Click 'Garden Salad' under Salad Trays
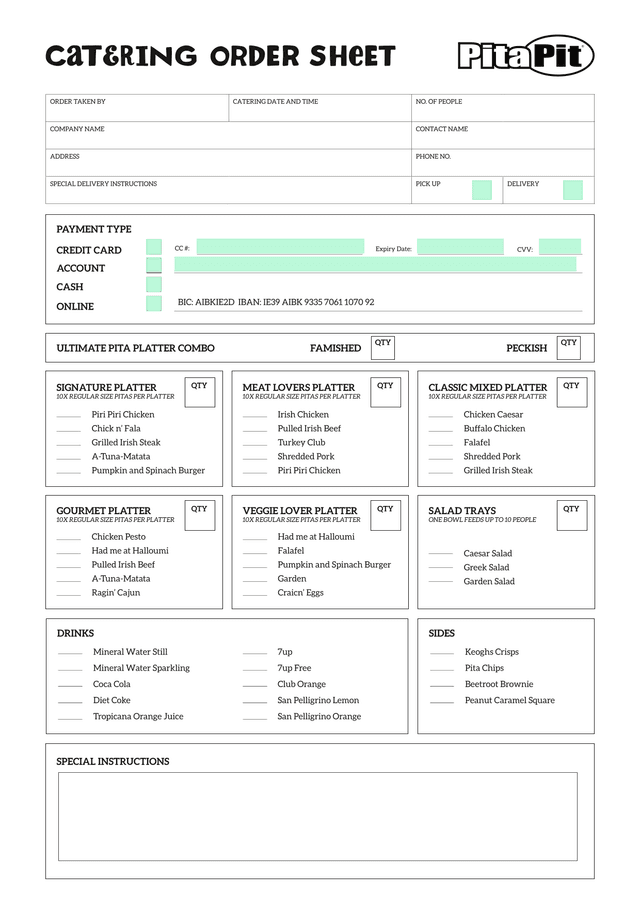640x905 pixels. point(489,581)
